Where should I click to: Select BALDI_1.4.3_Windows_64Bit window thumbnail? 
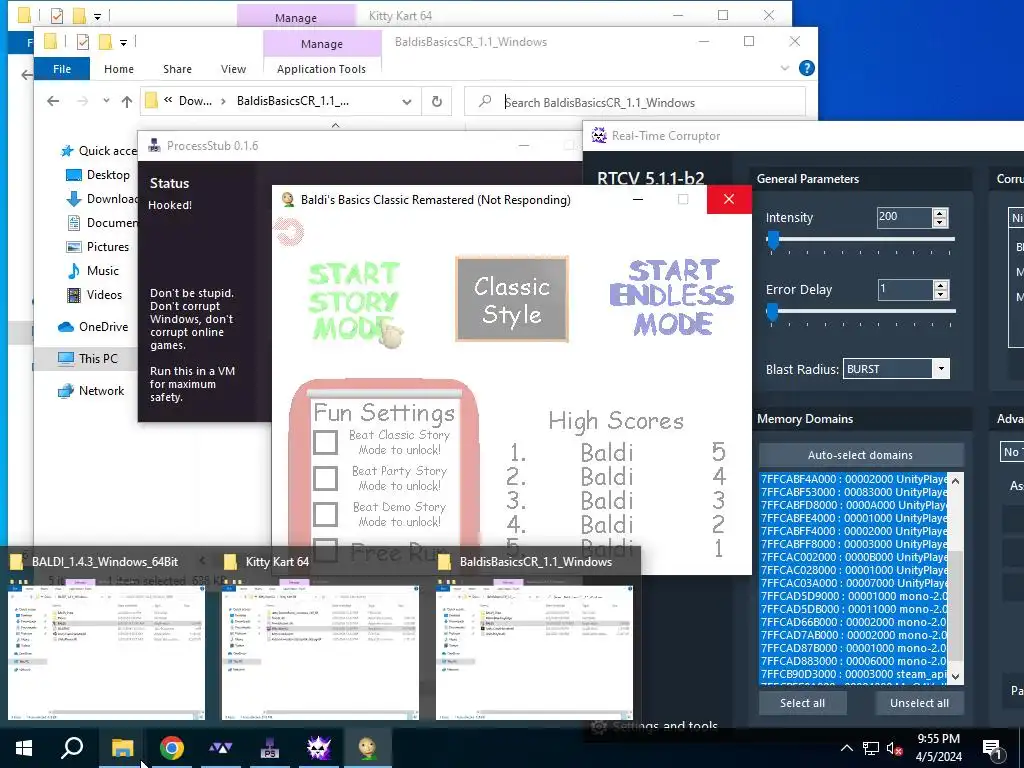click(x=106, y=652)
